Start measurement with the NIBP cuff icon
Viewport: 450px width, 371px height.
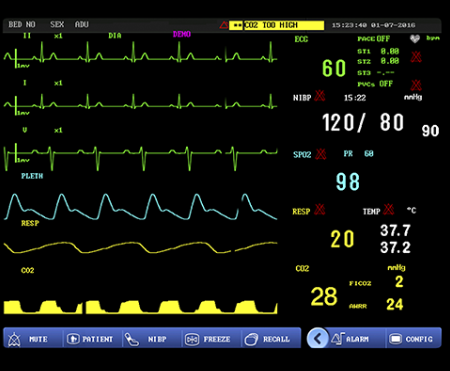click(132, 339)
